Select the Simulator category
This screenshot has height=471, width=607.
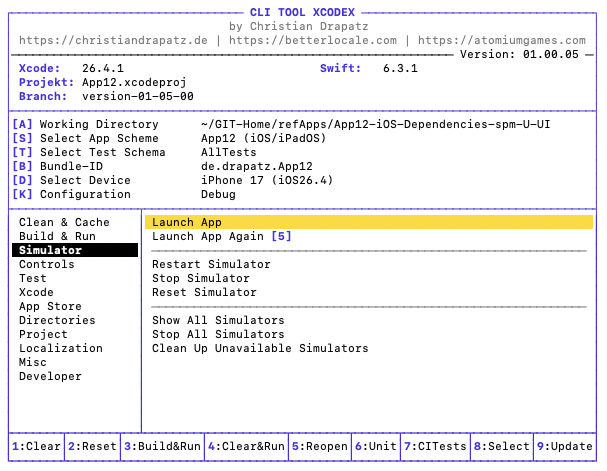(75, 250)
